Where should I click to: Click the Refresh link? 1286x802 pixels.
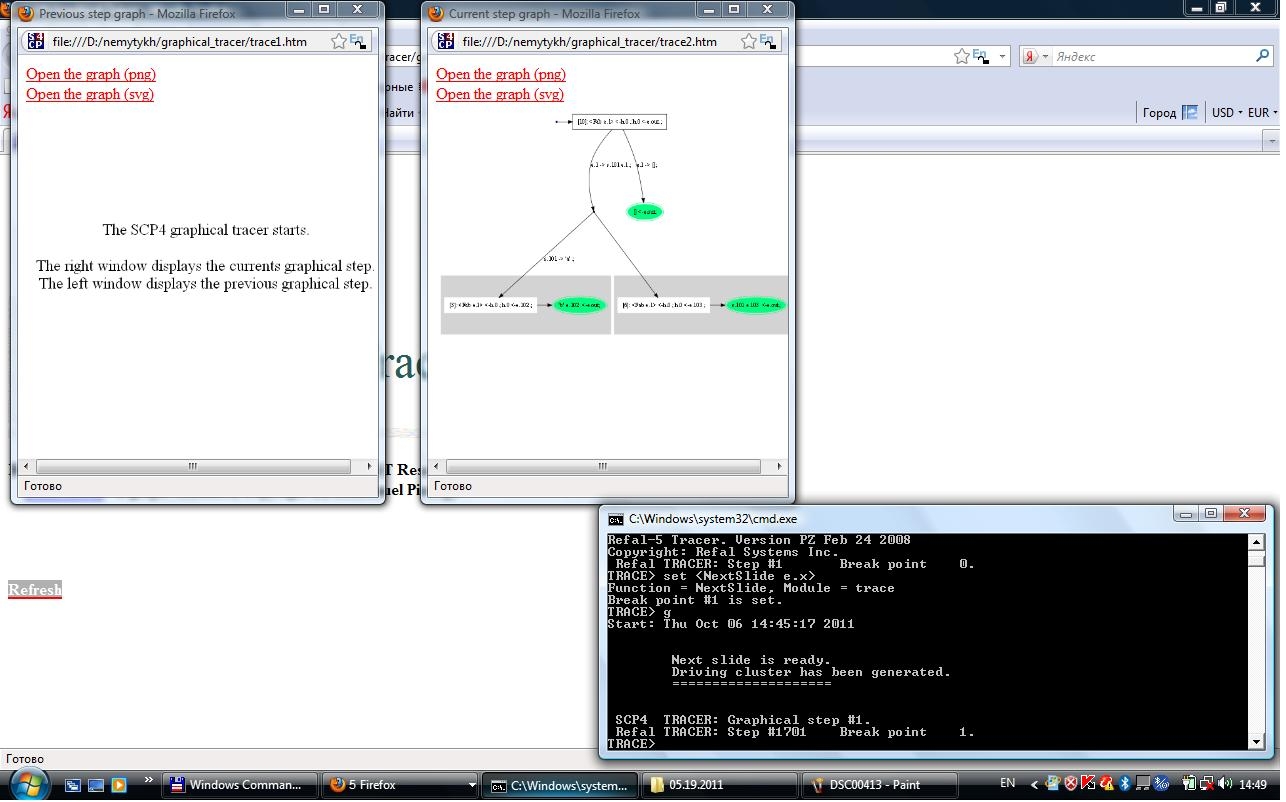pyautogui.click(x=35, y=590)
